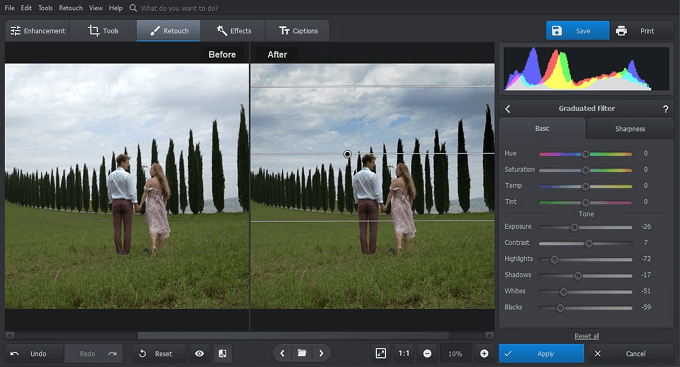680x367 pixels.
Task: Click the Print label button
Action: pyautogui.click(x=647, y=31)
